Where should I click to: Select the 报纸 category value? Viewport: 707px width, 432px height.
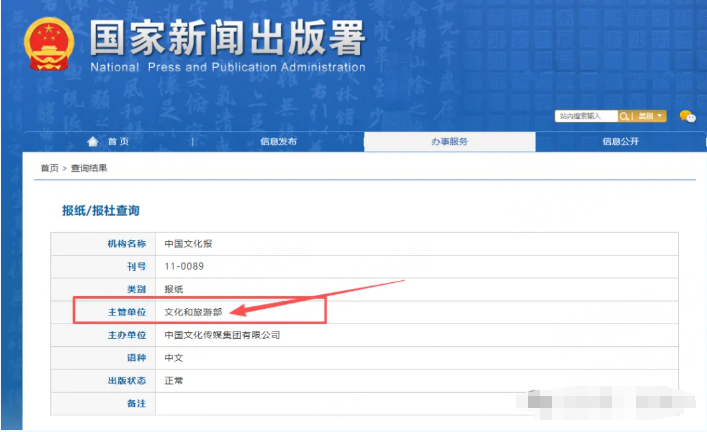174,290
